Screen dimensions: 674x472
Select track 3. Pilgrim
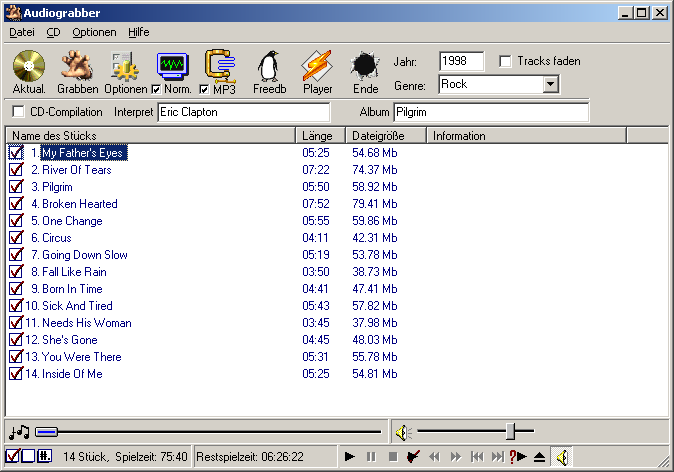[57, 187]
